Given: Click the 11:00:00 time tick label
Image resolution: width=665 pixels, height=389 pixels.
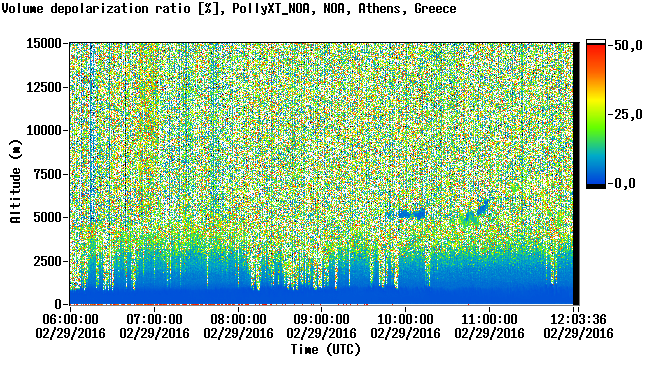Looking at the screenshot, I should click(x=489, y=319).
